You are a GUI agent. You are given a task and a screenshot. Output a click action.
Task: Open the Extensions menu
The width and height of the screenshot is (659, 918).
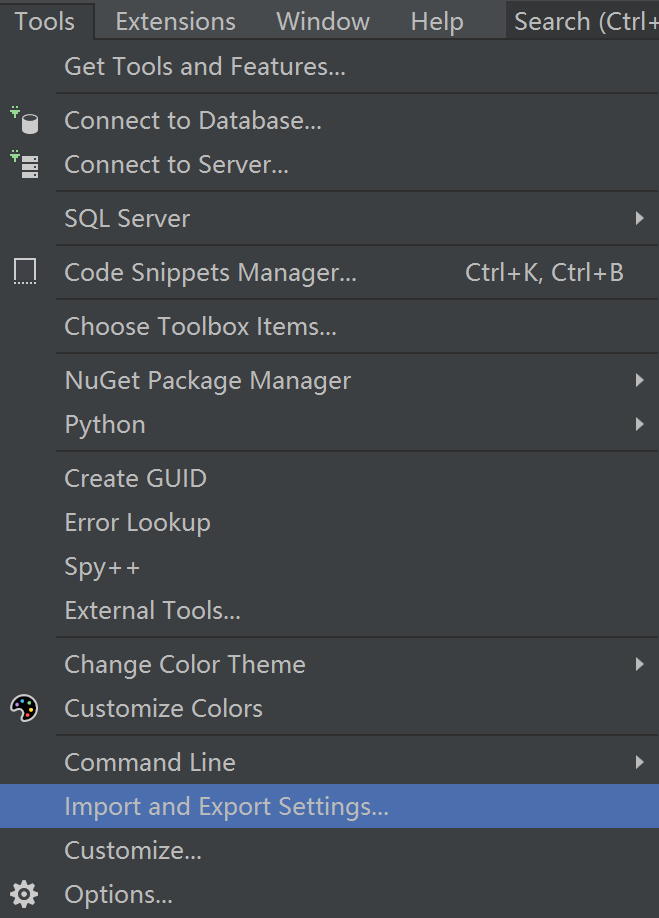tap(176, 22)
